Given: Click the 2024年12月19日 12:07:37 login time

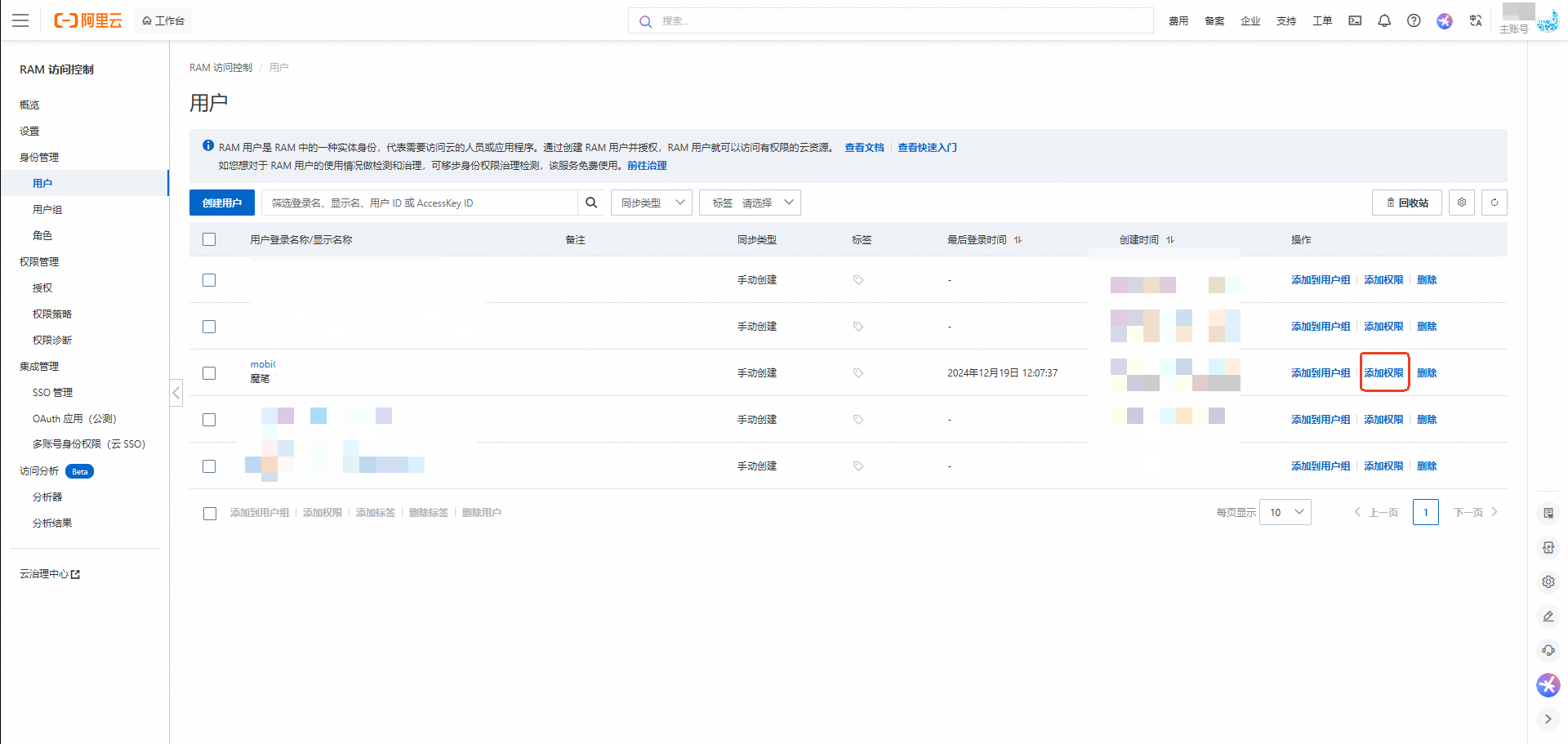Looking at the screenshot, I should (1002, 373).
